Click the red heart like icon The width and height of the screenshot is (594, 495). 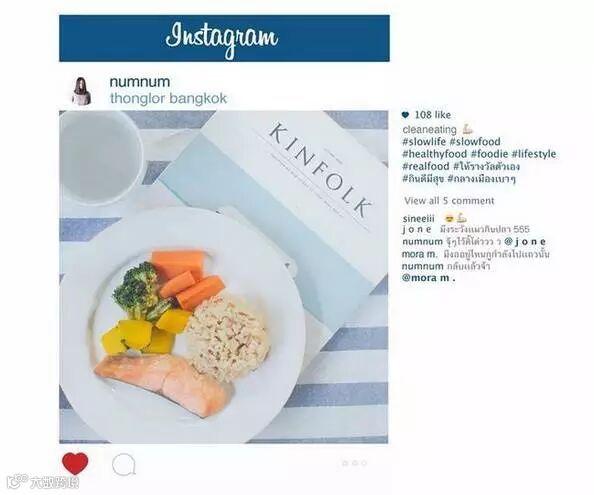[75, 463]
